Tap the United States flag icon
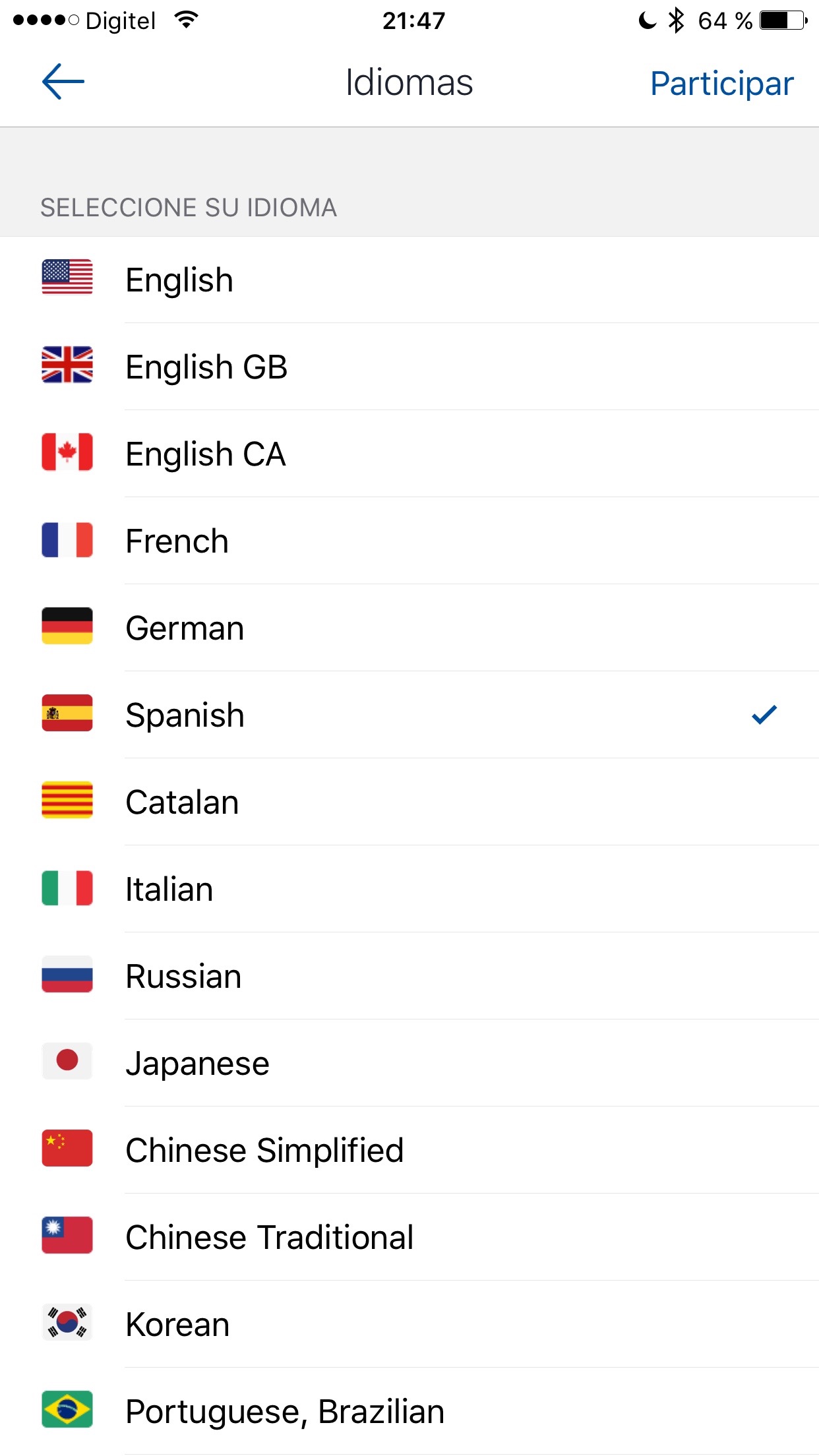 (x=67, y=277)
